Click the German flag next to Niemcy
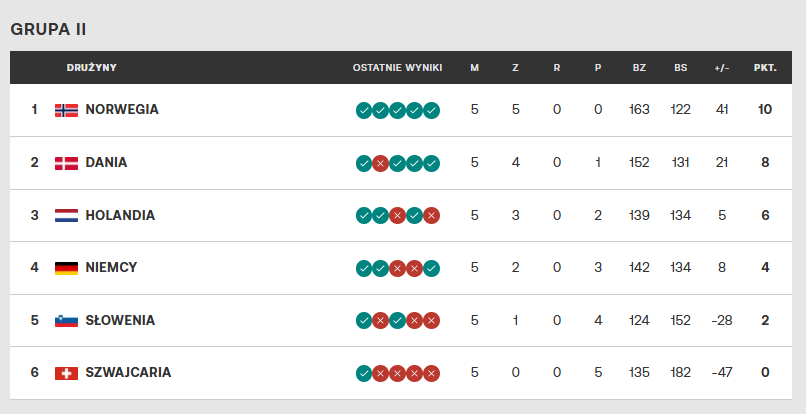Viewport: 806px width, 414px height. 66,268
